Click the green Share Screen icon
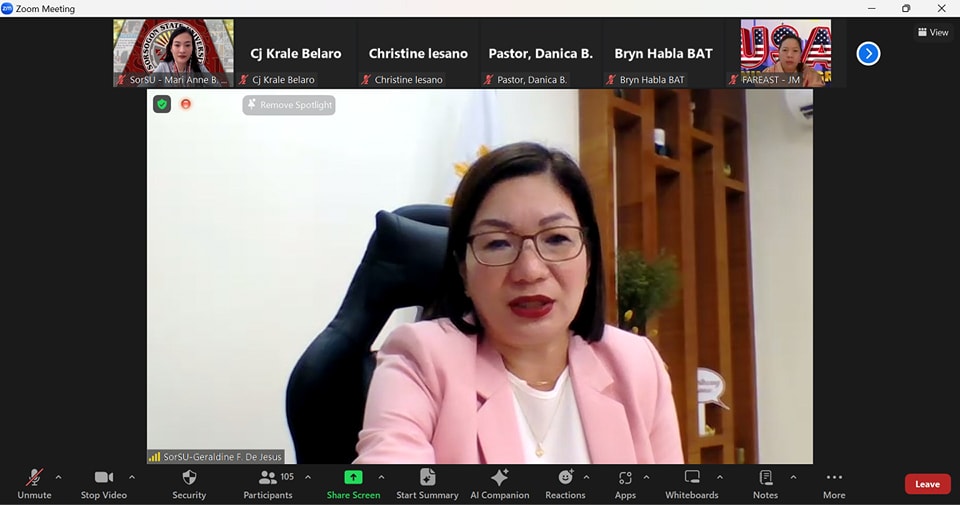This screenshot has width=960, height=505. point(353,478)
